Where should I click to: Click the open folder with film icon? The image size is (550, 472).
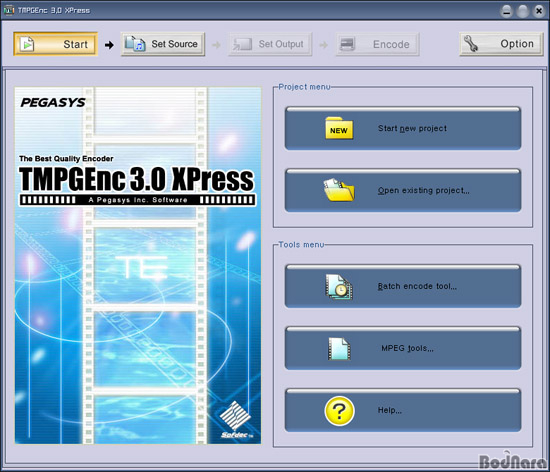(339, 190)
